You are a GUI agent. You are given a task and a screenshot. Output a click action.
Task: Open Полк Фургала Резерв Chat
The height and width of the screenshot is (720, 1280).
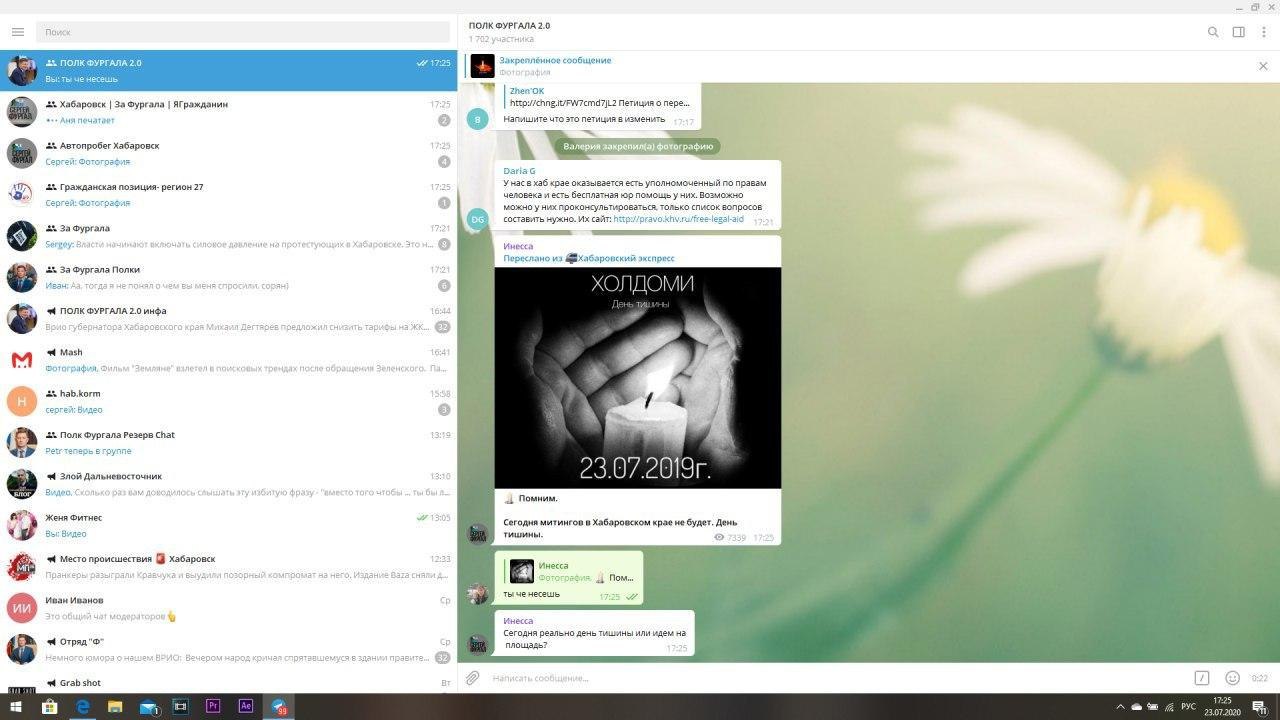(228, 443)
